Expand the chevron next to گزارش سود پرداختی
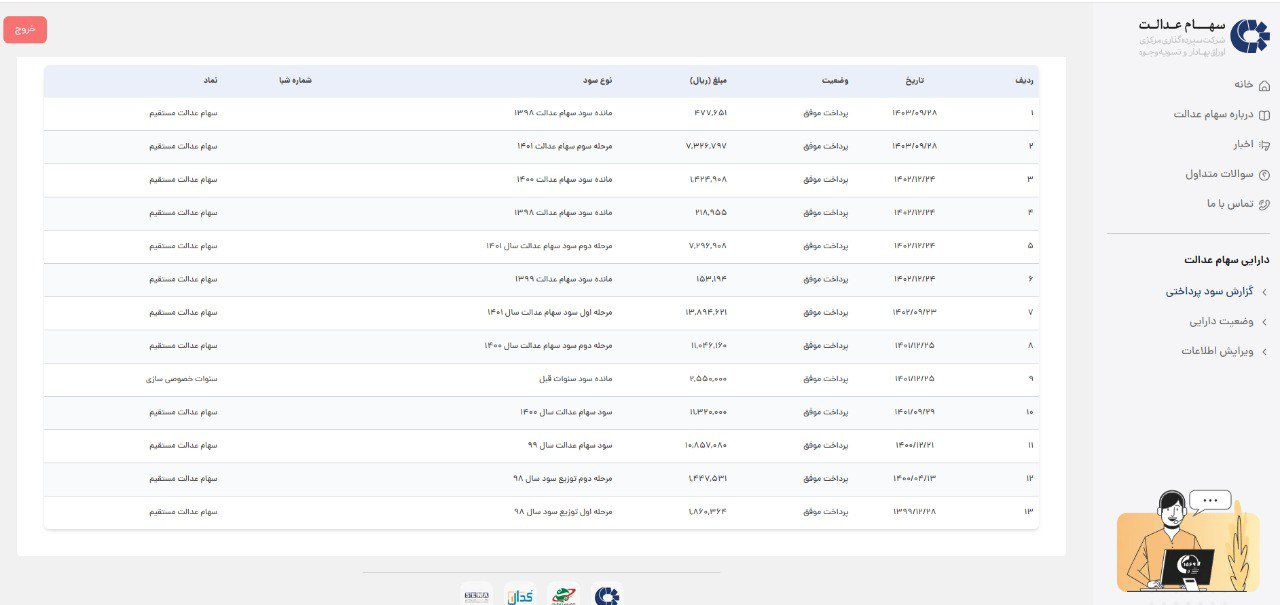 click(x=1264, y=292)
